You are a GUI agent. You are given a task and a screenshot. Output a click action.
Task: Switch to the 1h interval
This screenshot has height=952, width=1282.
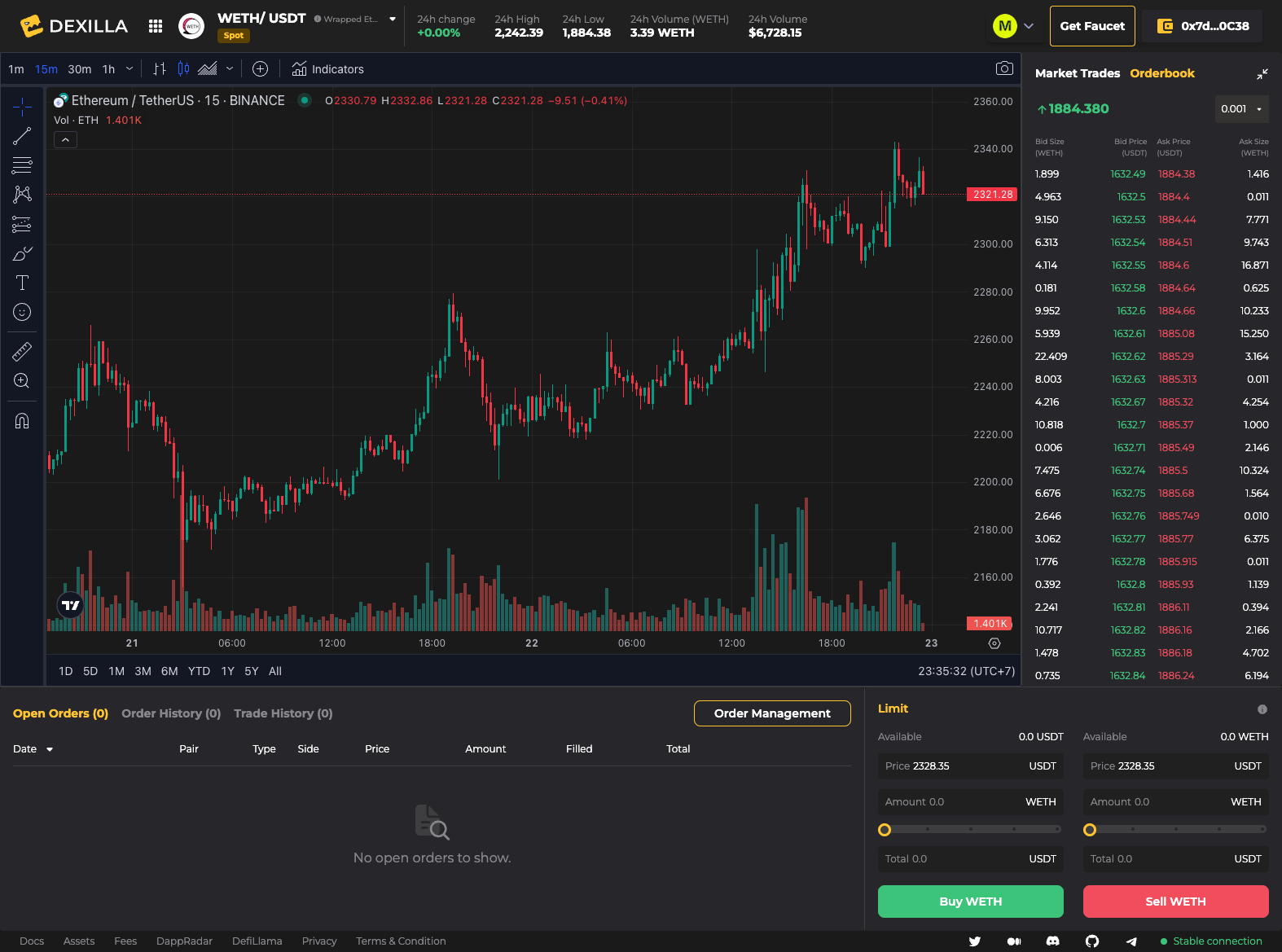tap(108, 69)
